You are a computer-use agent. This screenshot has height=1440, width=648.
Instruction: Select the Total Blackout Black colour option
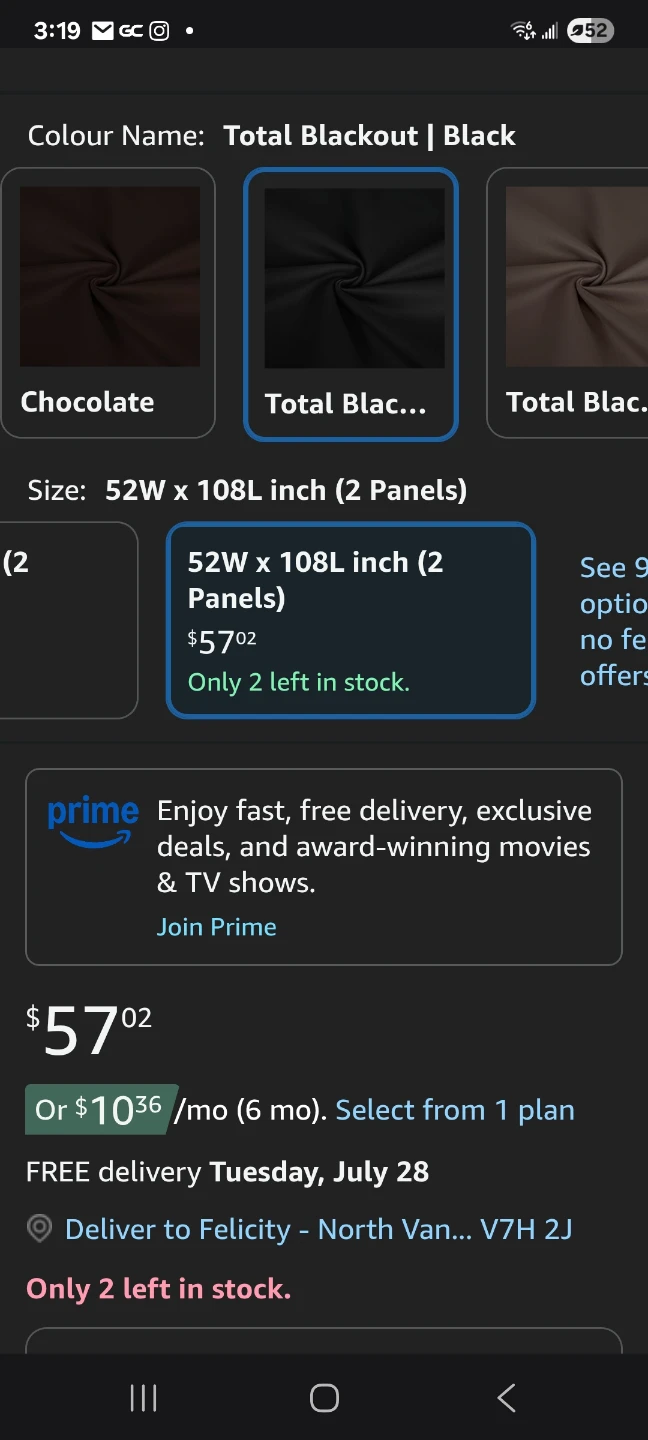pos(351,304)
